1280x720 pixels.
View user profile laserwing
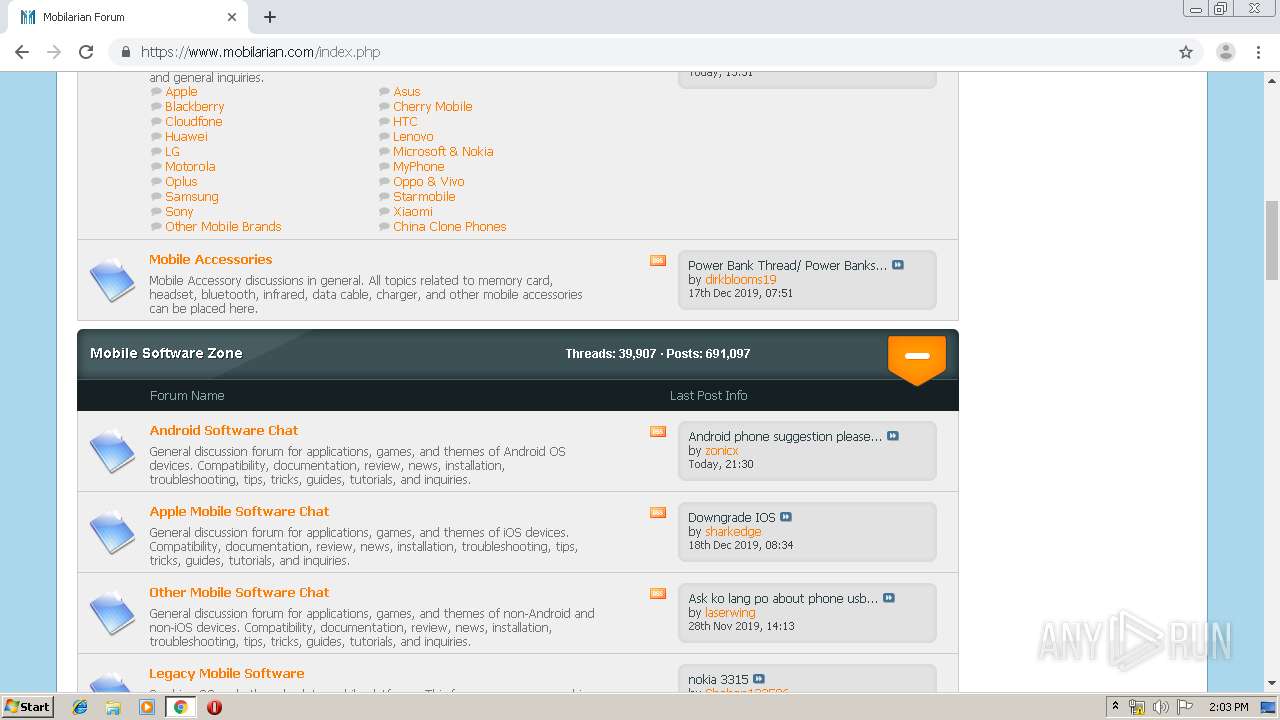(x=730, y=612)
